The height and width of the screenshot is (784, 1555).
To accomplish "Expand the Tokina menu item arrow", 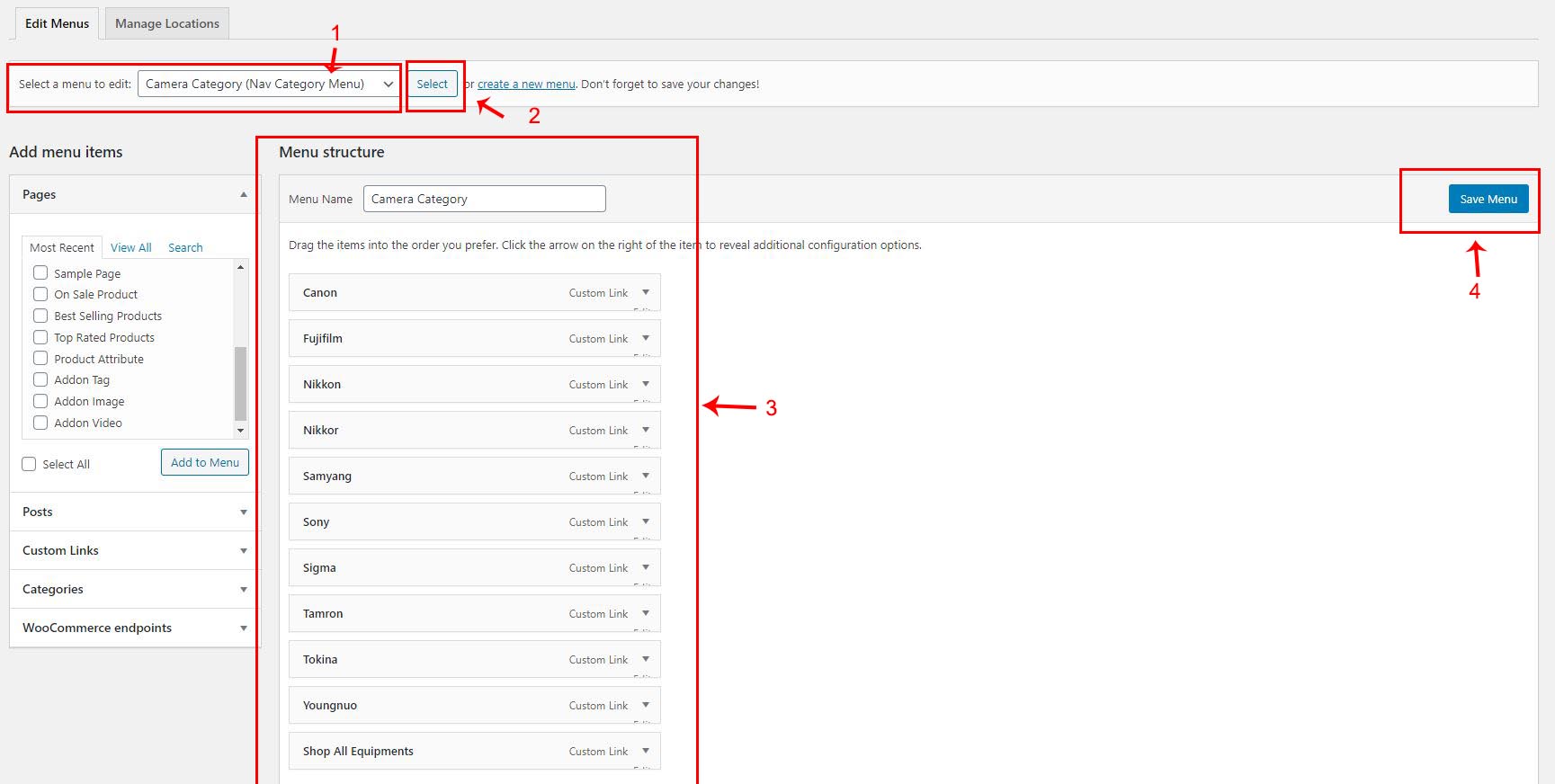I will click(646, 659).
